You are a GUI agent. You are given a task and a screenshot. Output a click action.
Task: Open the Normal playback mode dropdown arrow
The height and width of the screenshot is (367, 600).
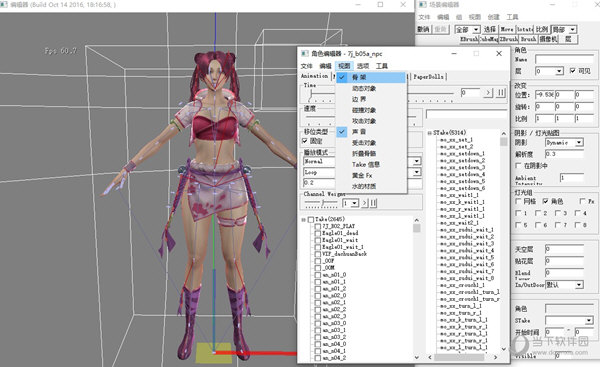coord(417,161)
